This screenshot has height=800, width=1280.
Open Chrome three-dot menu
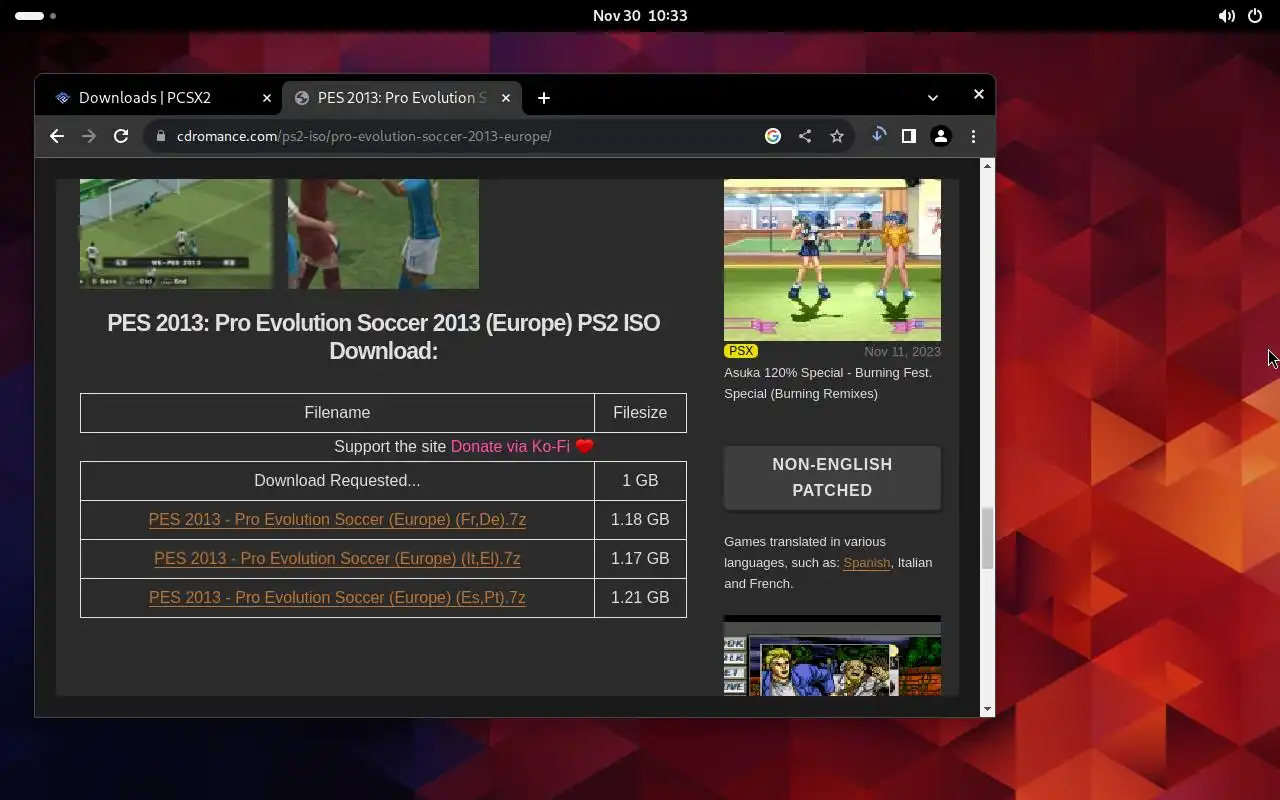(973, 136)
